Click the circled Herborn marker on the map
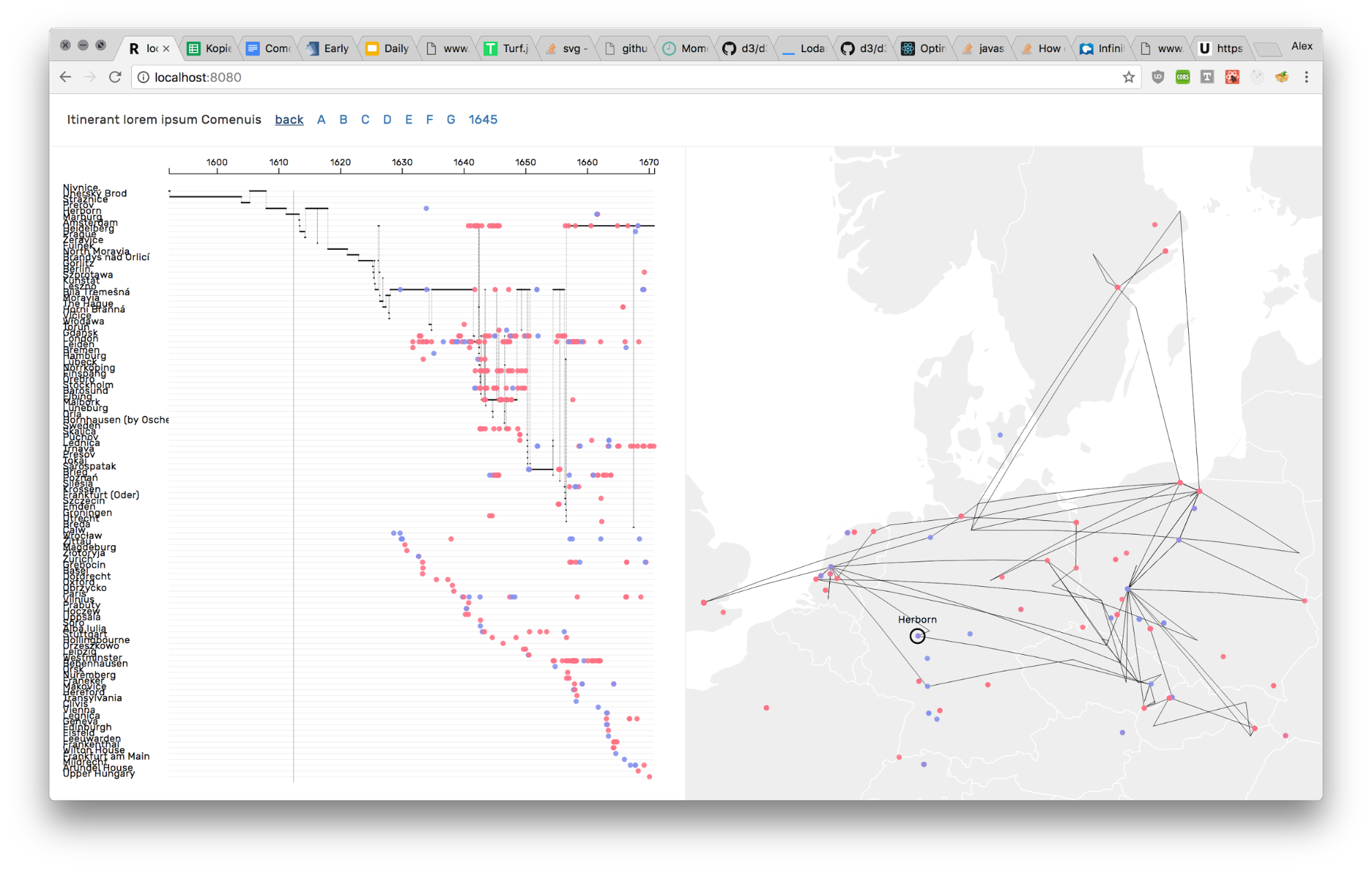Viewport: 1372px width, 871px height. [x=917, y=636]
